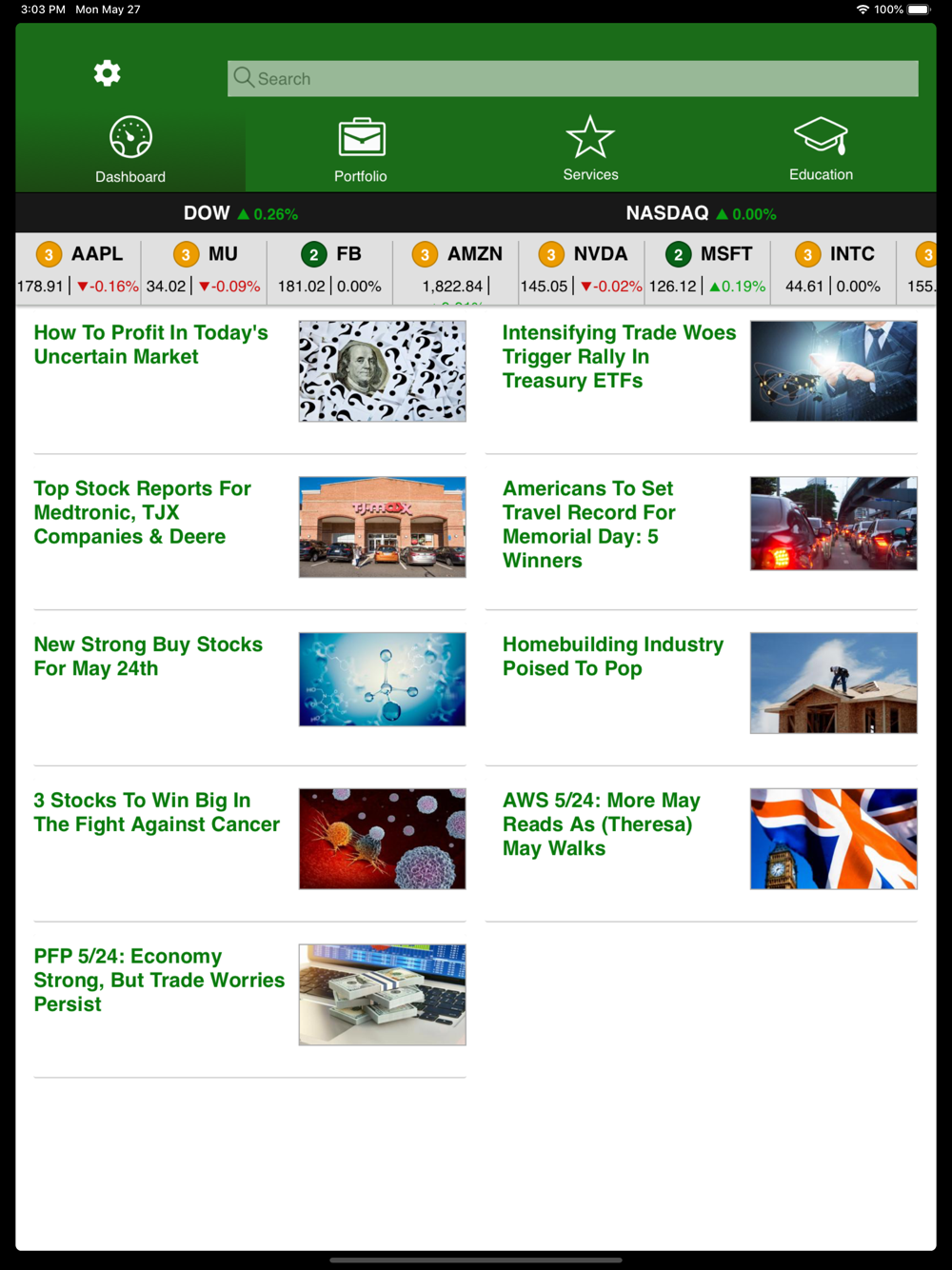Select the MU ticker symbol
The width and height of the screenshot is (952, 1270).
(x=223, y=254)
